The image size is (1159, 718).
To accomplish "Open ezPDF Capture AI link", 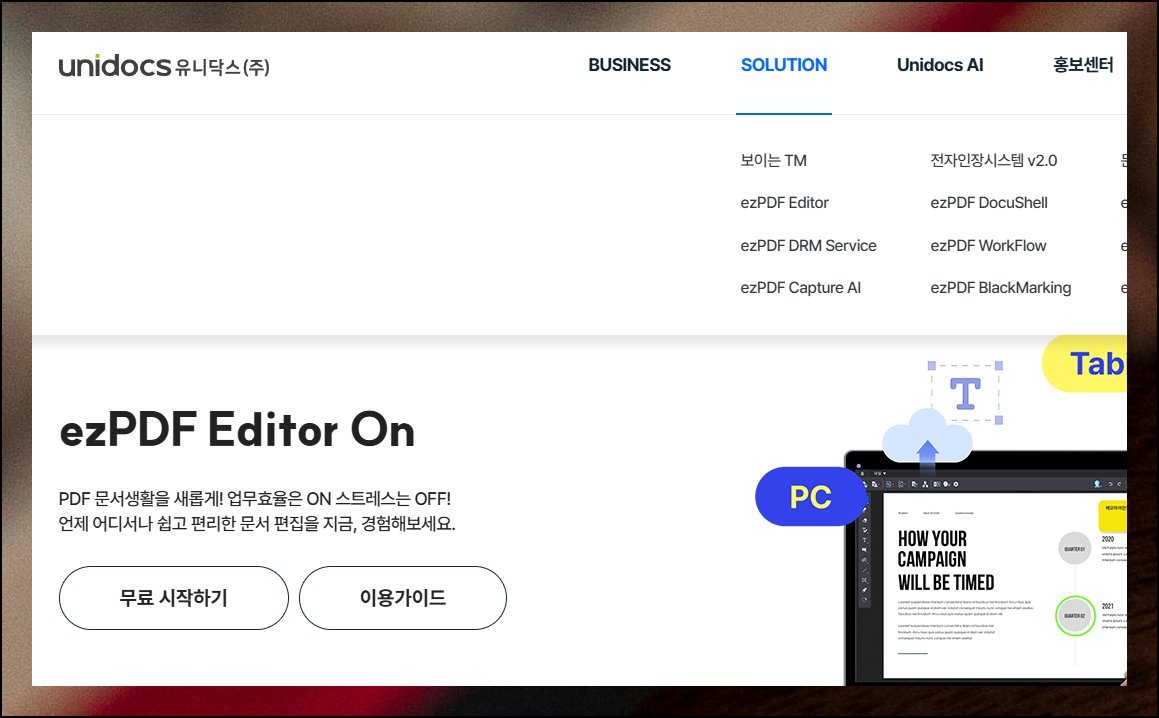I will click(x=801, y=288).
